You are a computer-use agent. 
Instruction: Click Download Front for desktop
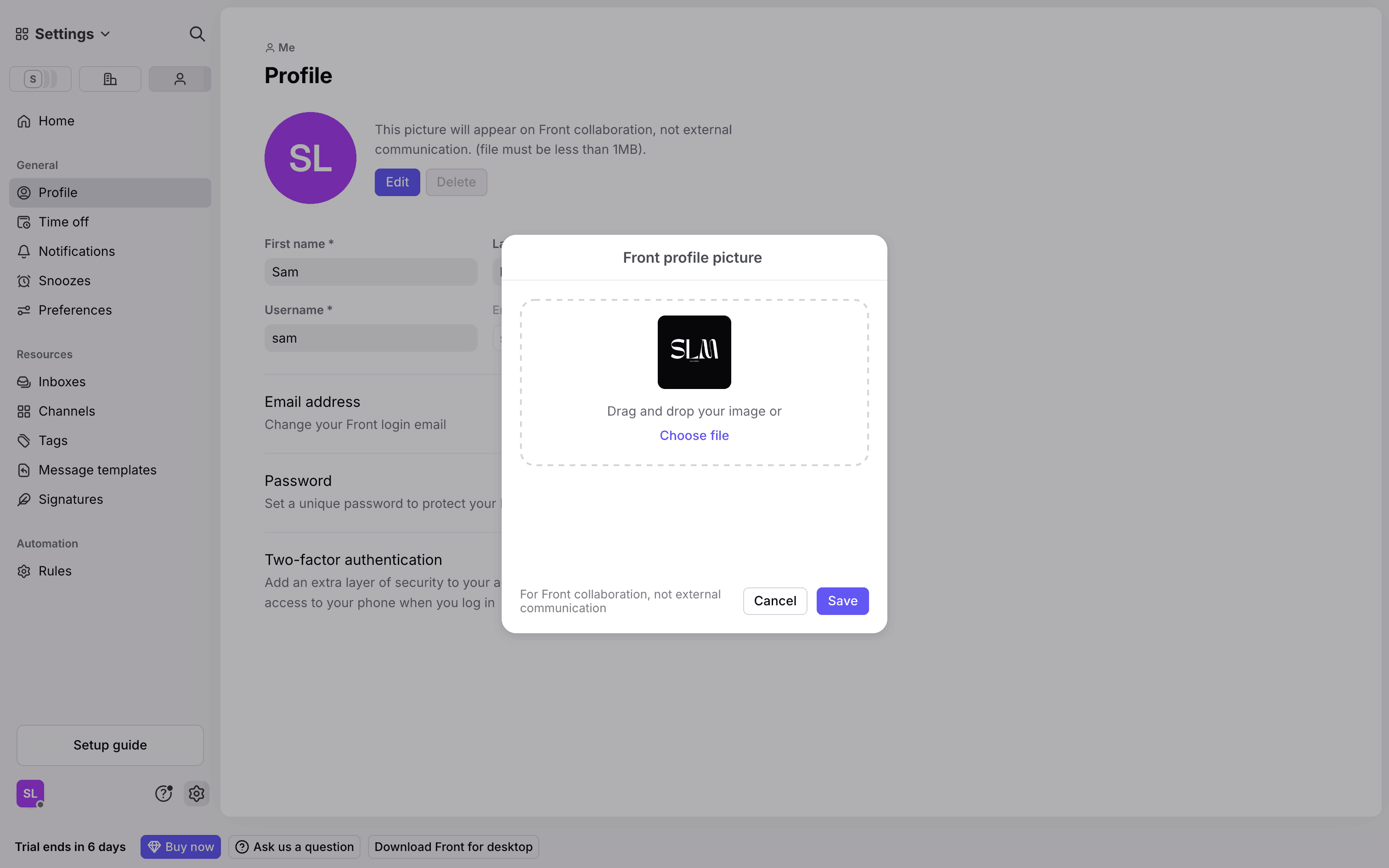tap(453, 847)
